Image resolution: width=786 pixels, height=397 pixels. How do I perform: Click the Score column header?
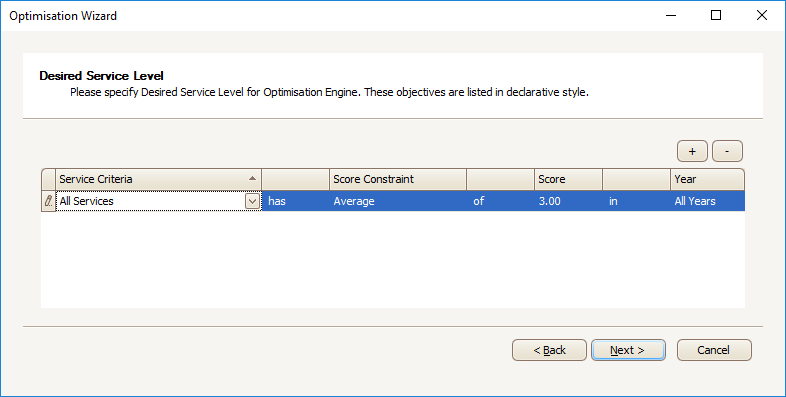pyautogui.click(x=568, y=179)
